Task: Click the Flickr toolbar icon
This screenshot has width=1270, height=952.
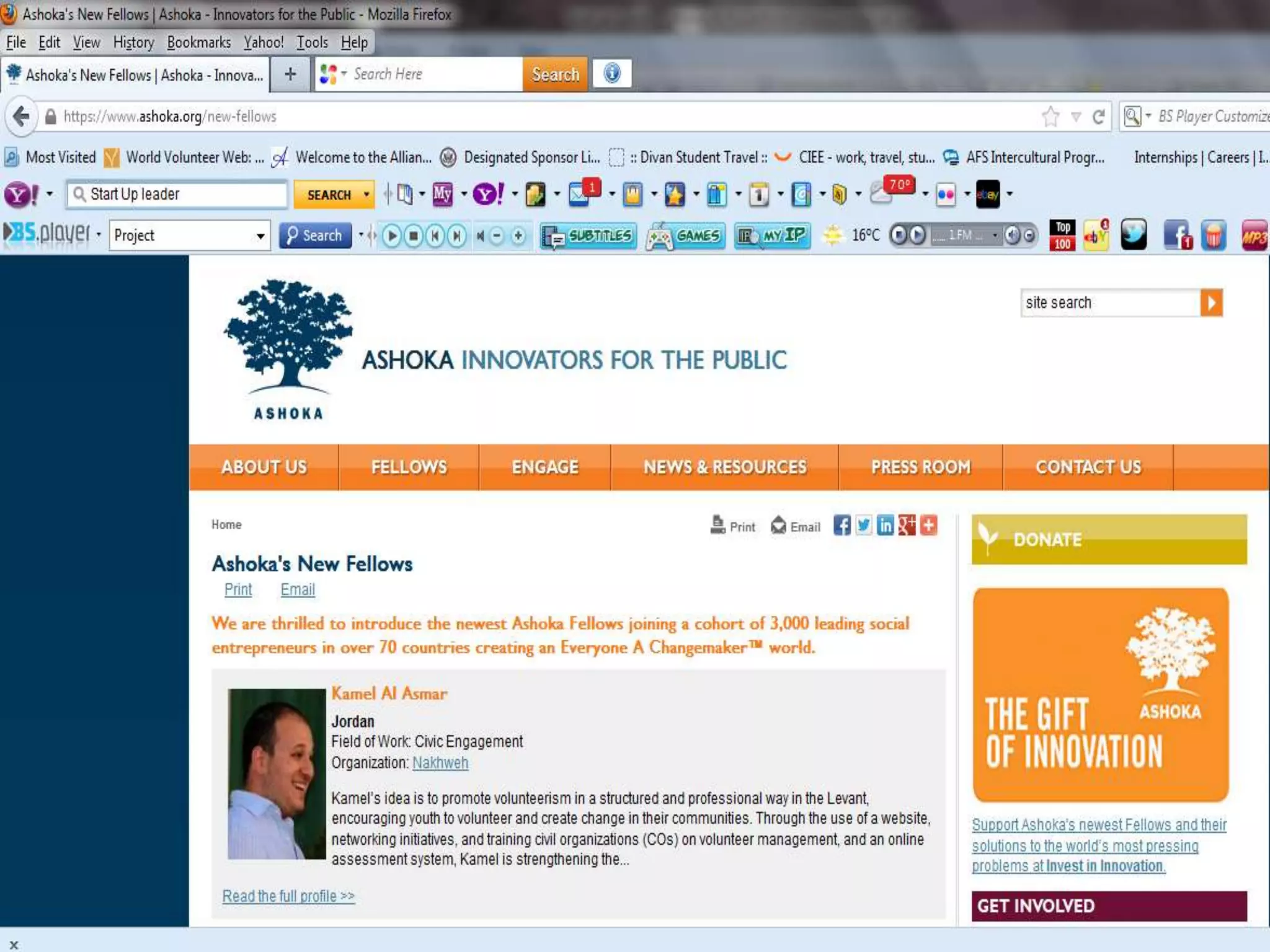Action: coord(946,195)
